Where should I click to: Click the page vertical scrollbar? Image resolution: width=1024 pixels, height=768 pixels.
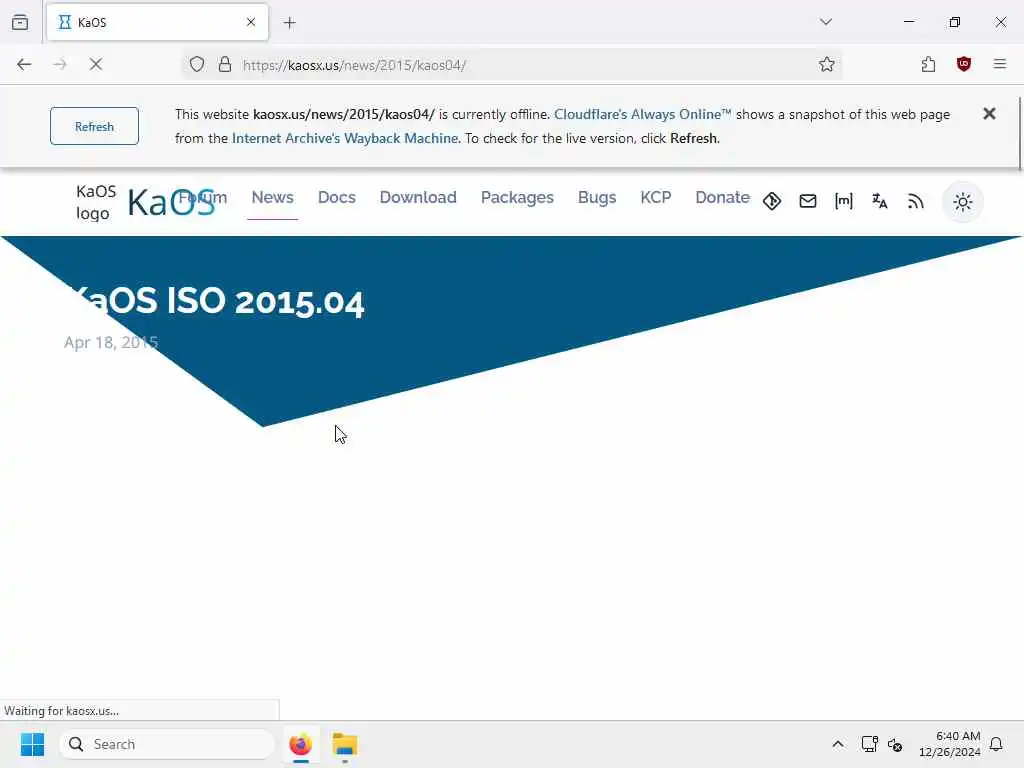(x=1019, y=133)
